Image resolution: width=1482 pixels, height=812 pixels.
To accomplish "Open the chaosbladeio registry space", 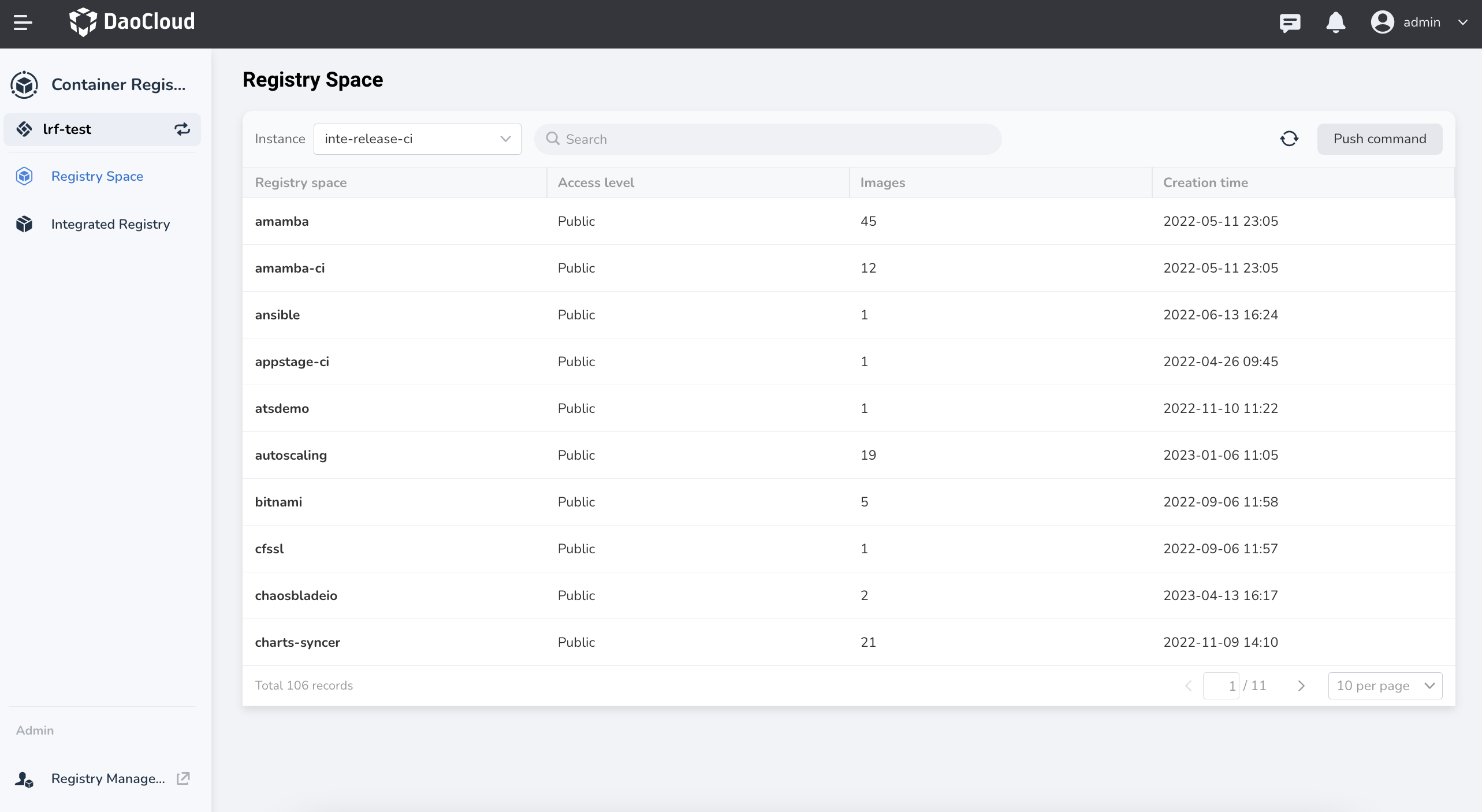I will pyautogui.click(x=296, y=595).
